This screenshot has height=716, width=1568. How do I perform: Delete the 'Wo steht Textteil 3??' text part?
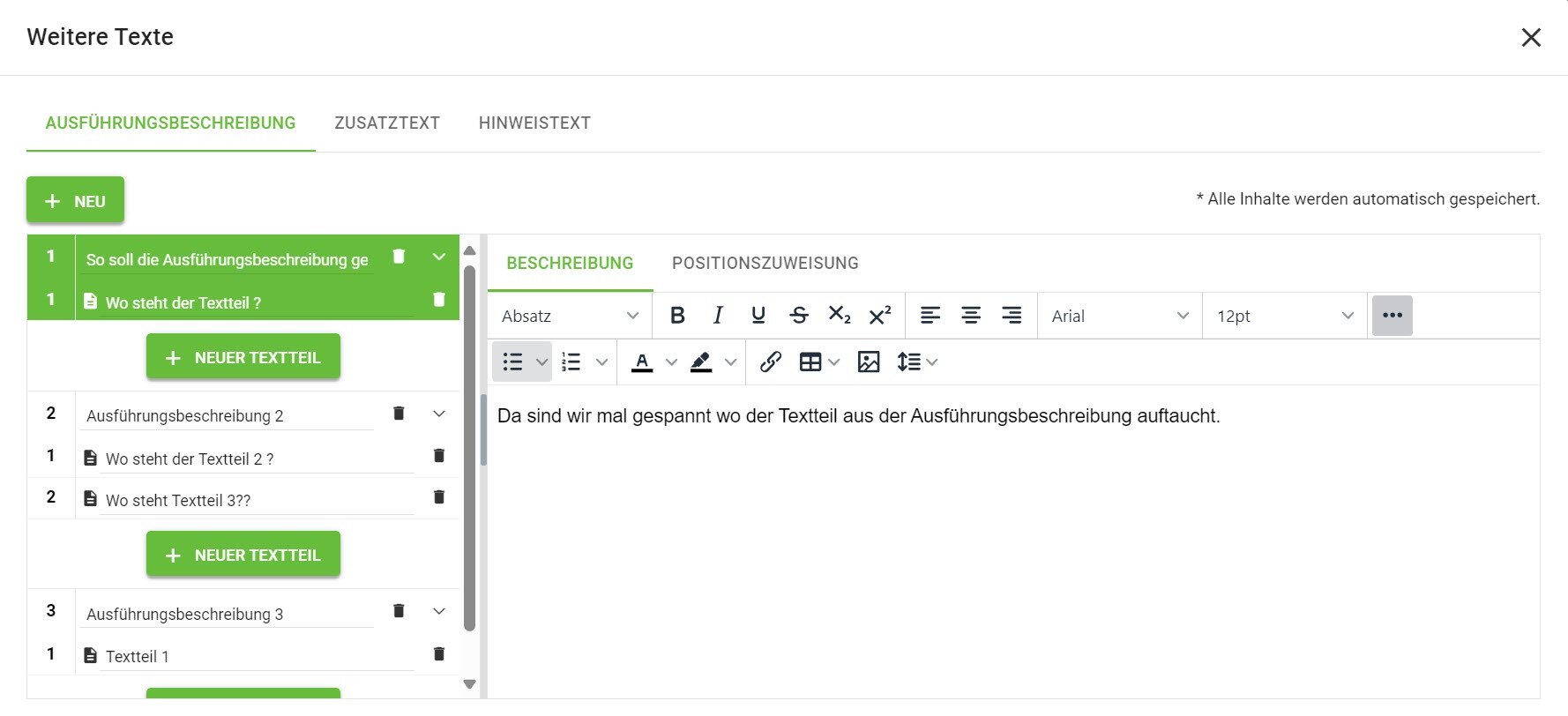pyautogui.click(x=438, y=497)
